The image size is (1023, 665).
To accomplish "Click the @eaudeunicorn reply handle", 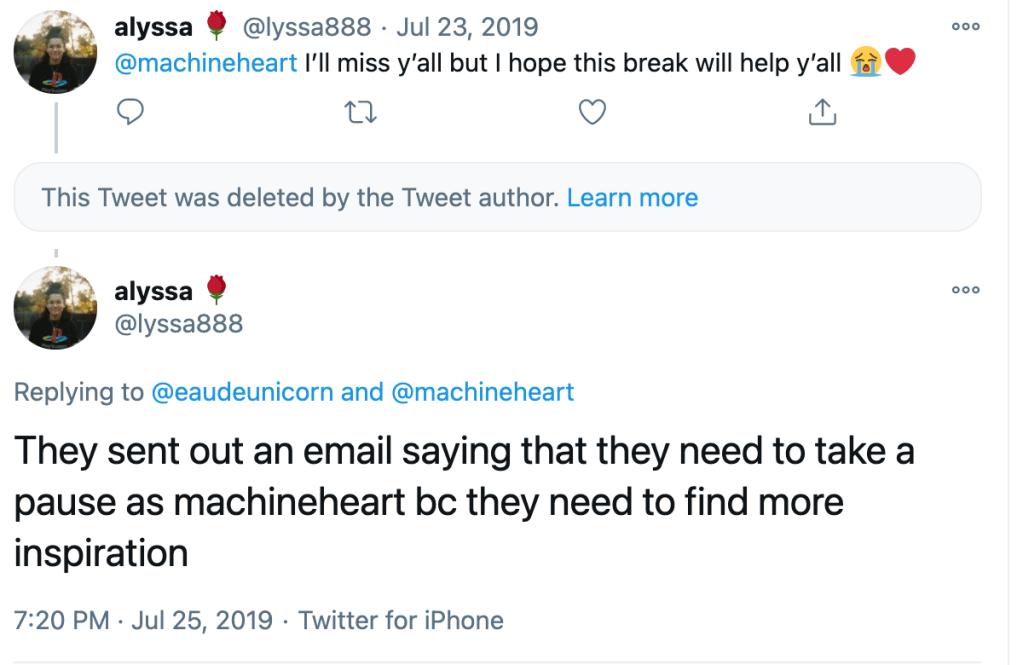I will [x=242, y=391].
